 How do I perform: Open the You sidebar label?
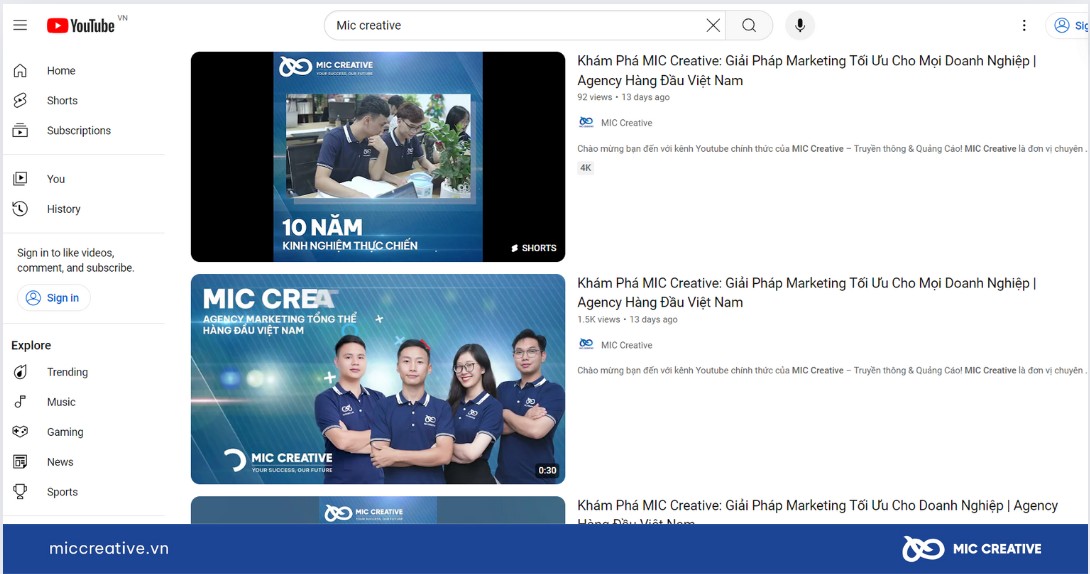click(56, 179)
